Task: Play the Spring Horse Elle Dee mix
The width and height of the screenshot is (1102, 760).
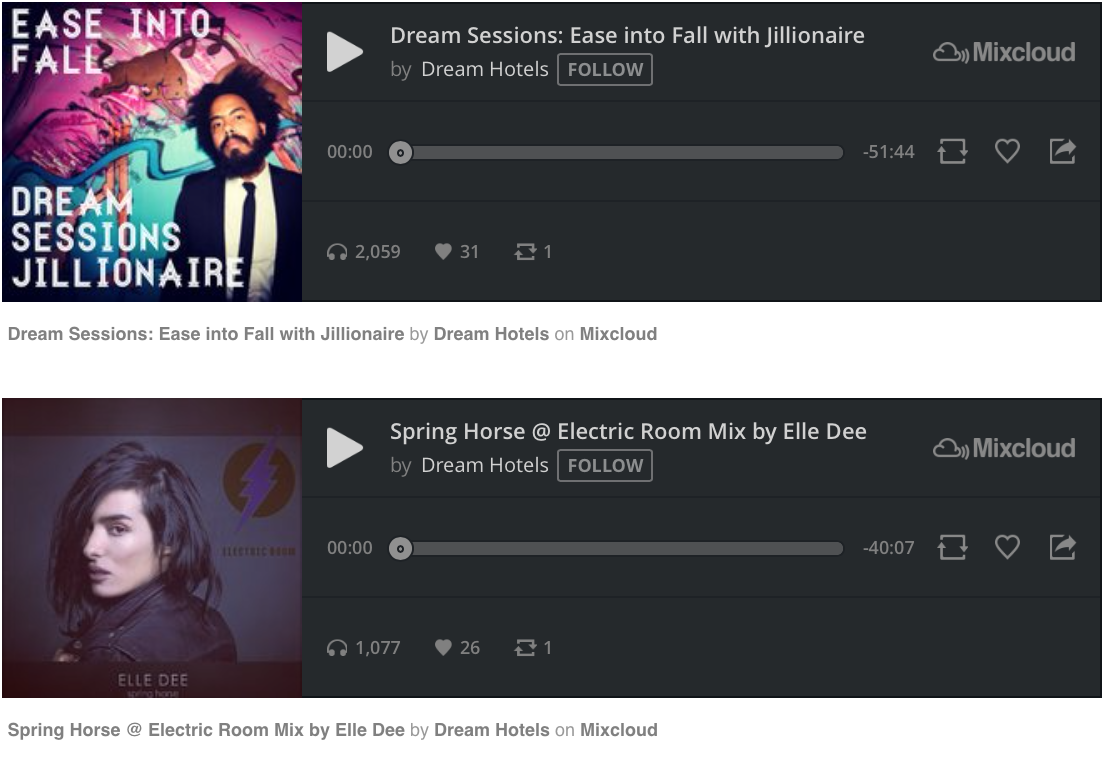Action: point(344,447)
